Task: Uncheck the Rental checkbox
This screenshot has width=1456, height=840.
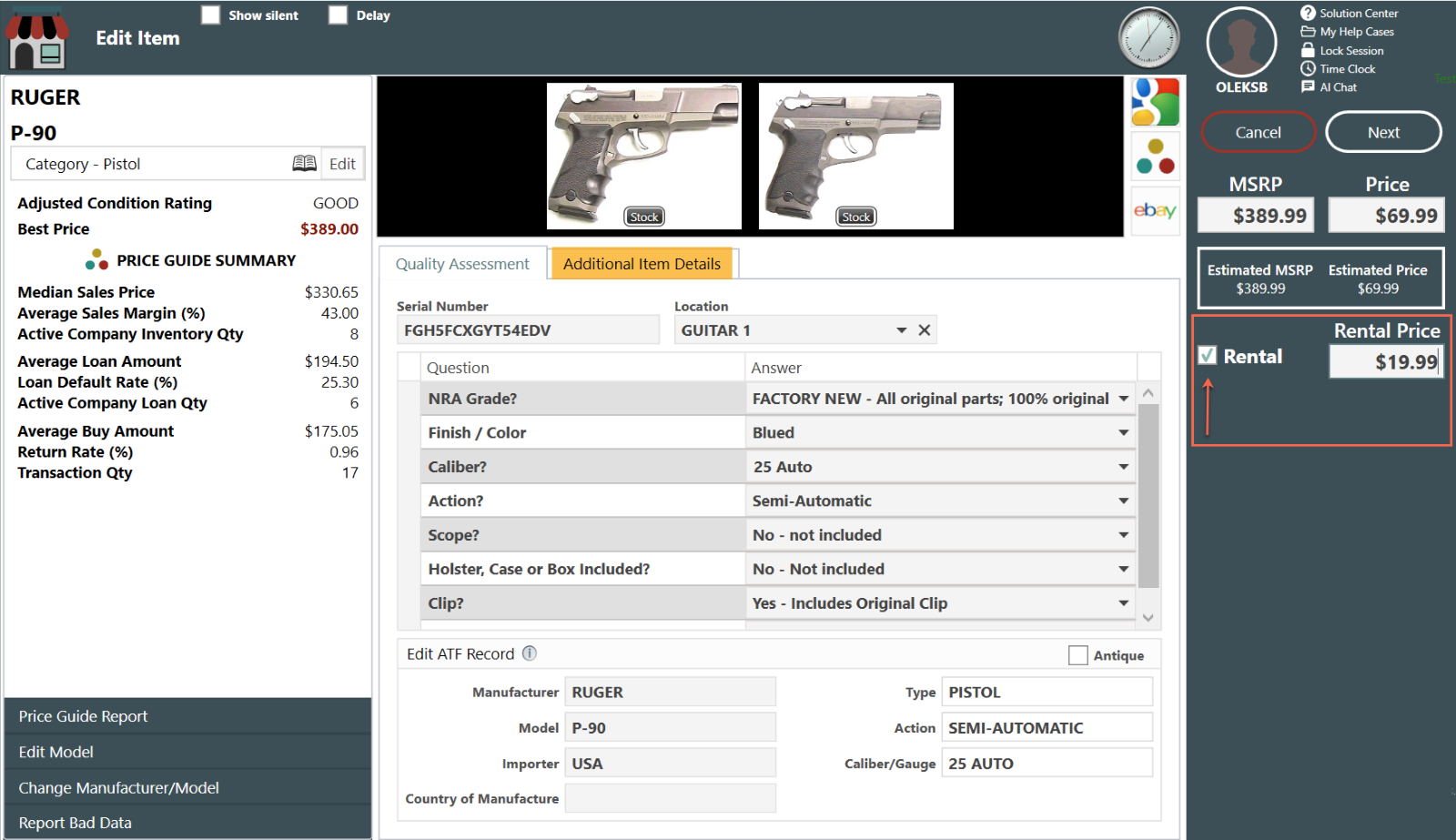Action: 1208,356
